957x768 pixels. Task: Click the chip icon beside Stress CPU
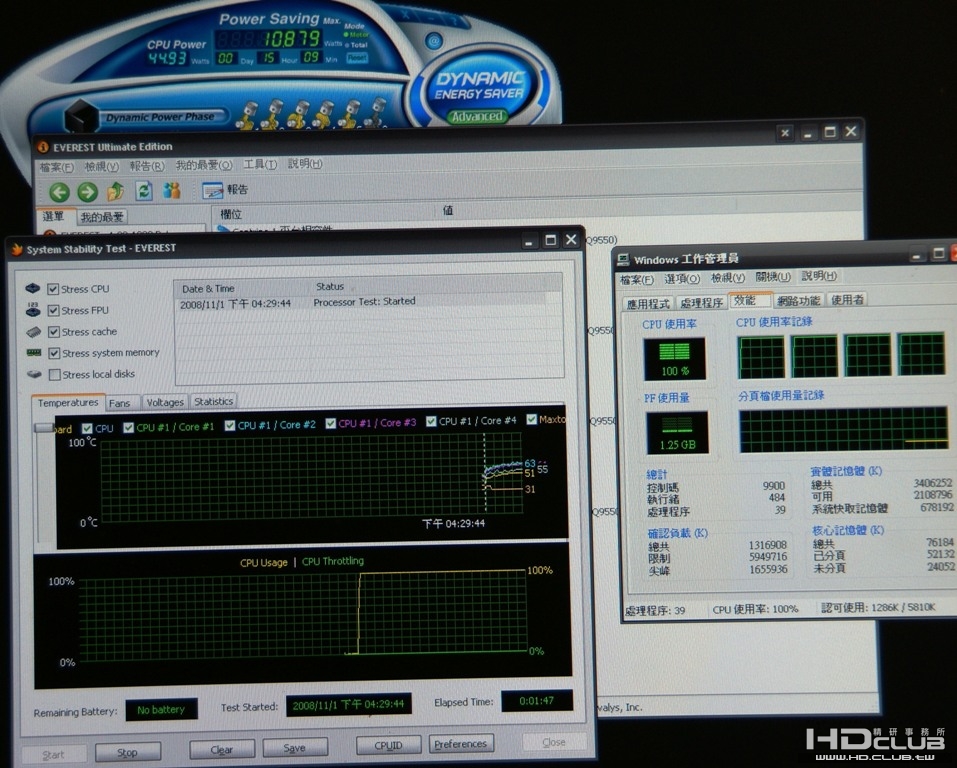coord(33,288)
